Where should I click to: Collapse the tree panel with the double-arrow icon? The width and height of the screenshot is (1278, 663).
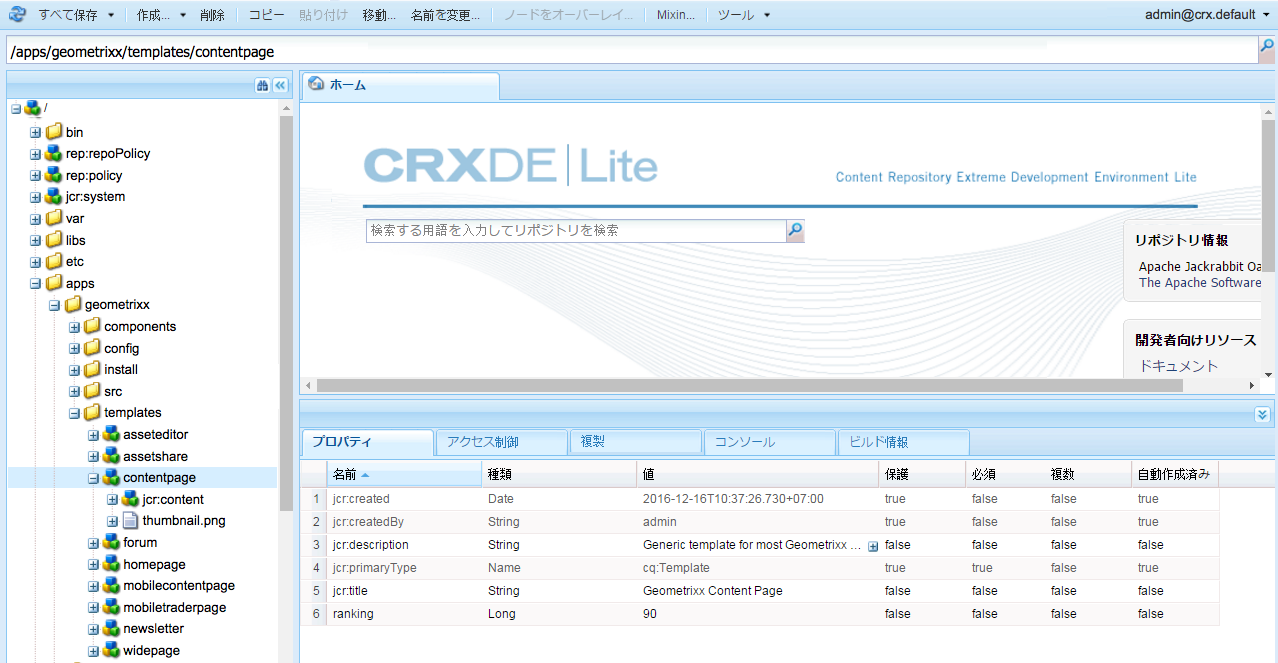[x=281, y=86]
